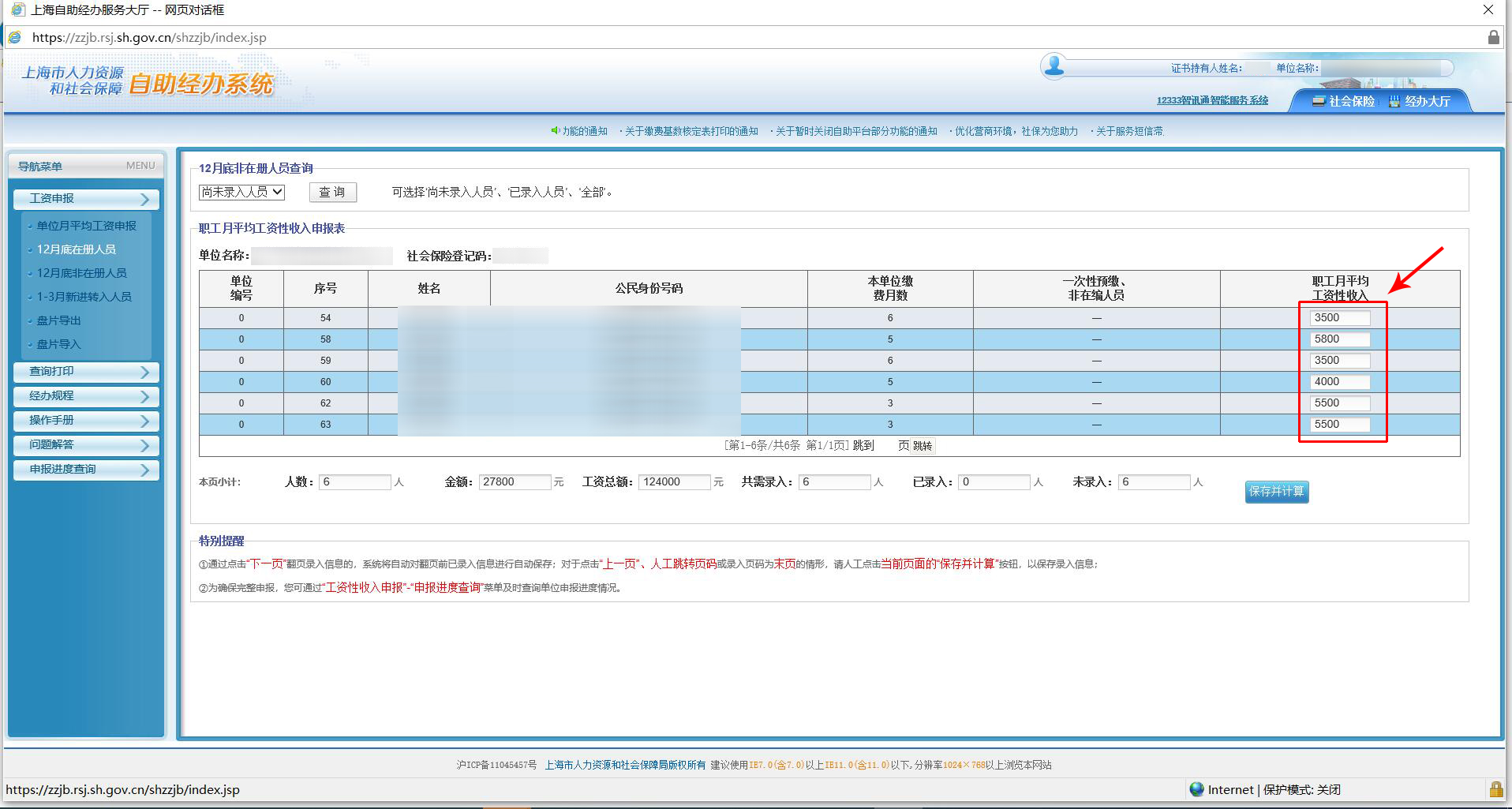Open notice 关于缴费基数核定表打印的通知
This screenshot has height=809, width=1512.
[x=691, y=131]
